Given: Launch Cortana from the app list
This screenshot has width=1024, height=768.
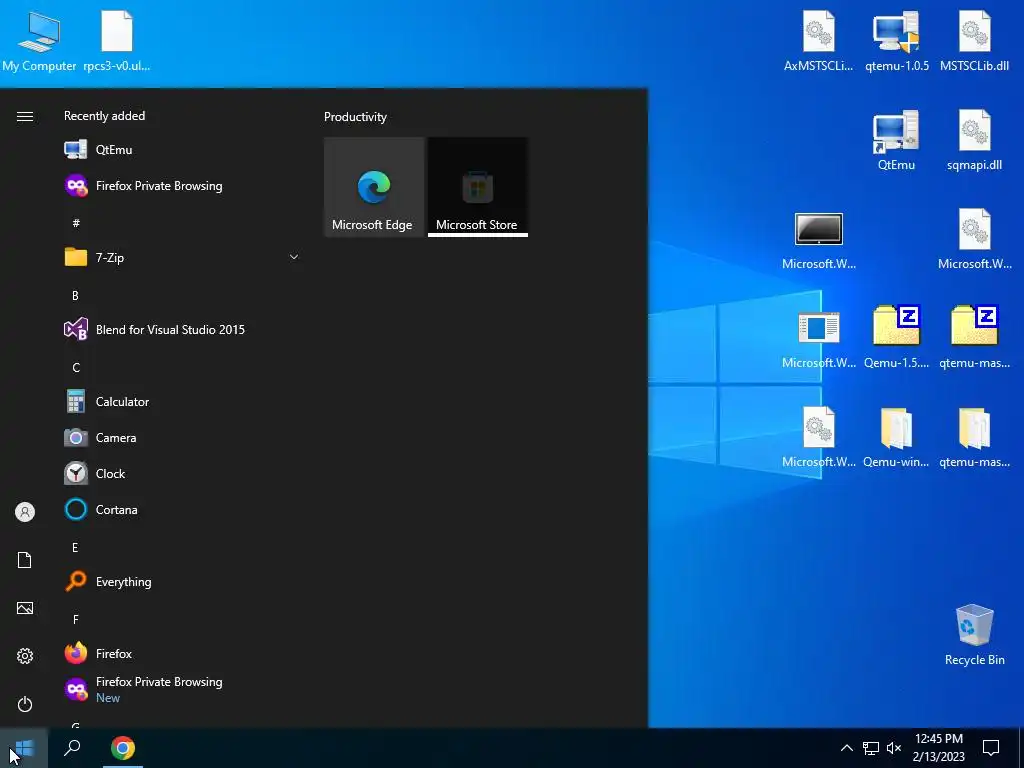Looking at the screenshot, I should click(x=182, y=509).
